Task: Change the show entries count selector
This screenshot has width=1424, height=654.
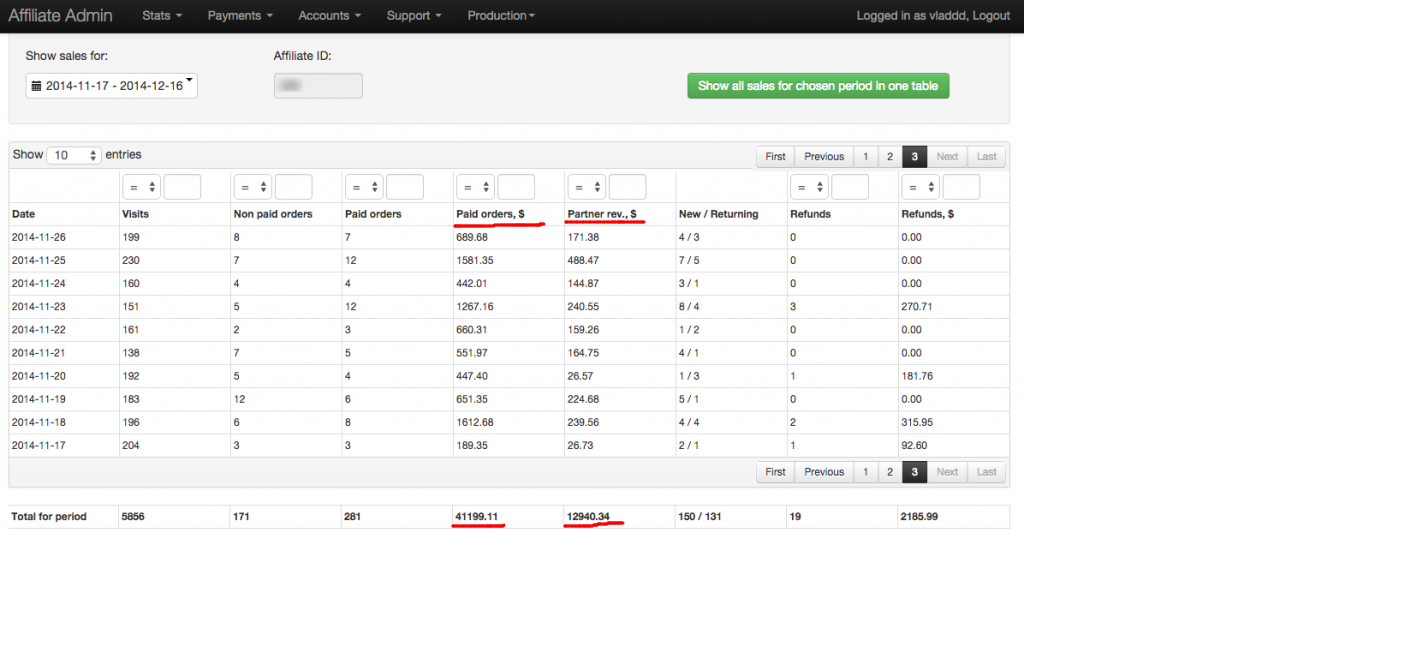Action: coord(74,155)
